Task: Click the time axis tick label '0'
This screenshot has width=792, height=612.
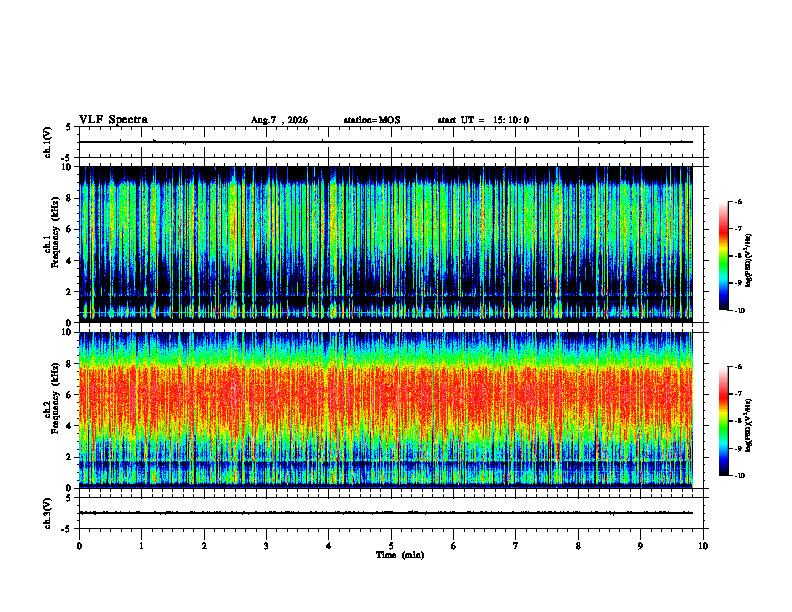Action: click(79, 546)
